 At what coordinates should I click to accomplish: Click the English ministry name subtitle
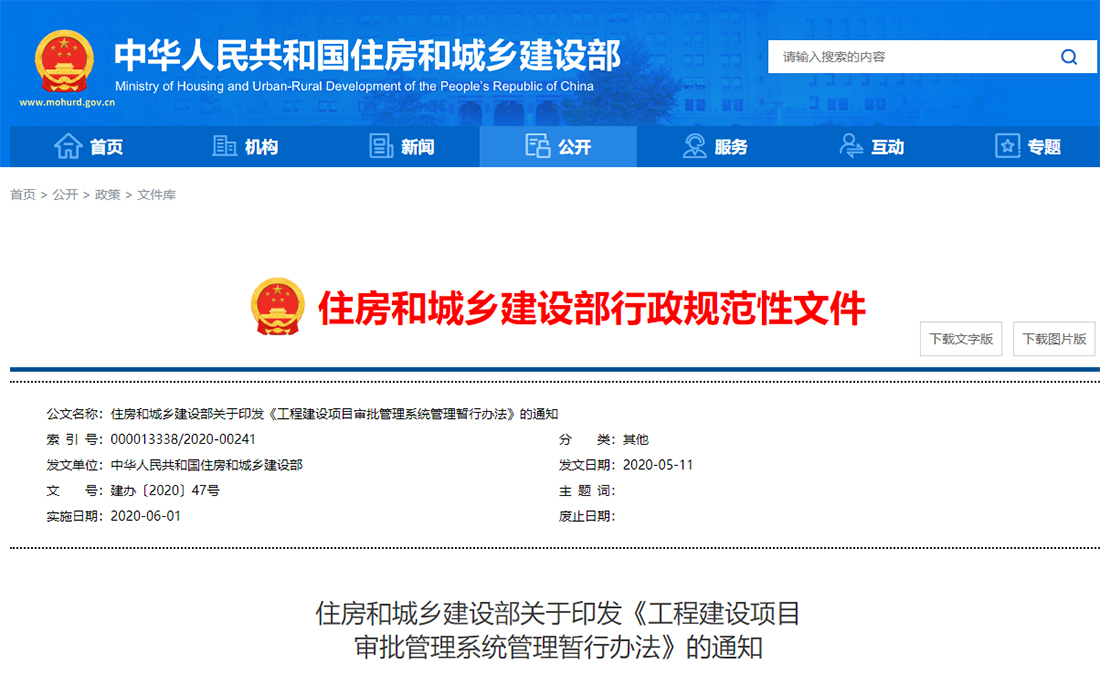pyautogui.click(x=354, y=86)
